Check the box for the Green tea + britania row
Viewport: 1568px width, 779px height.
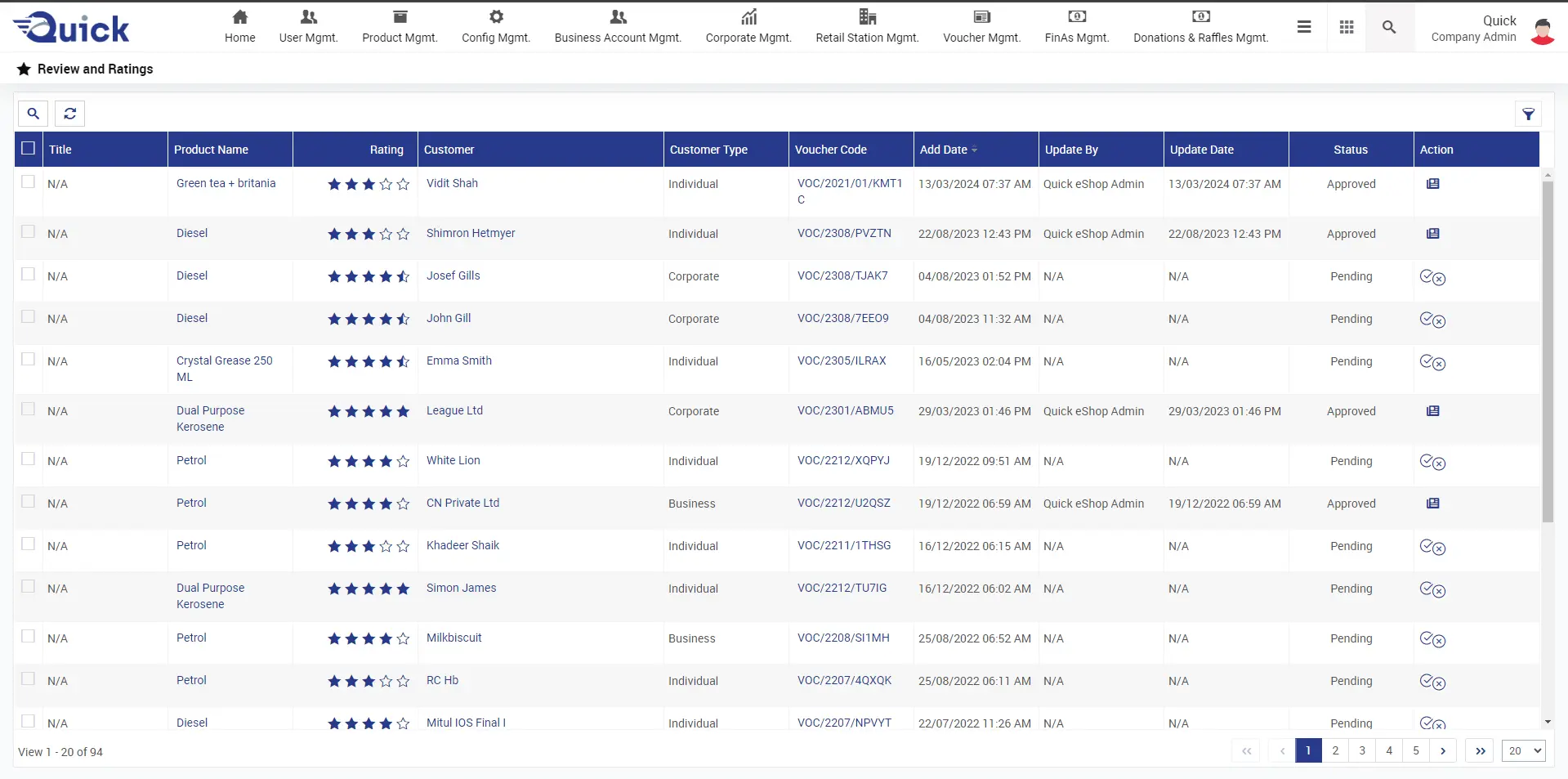[29, 182]
